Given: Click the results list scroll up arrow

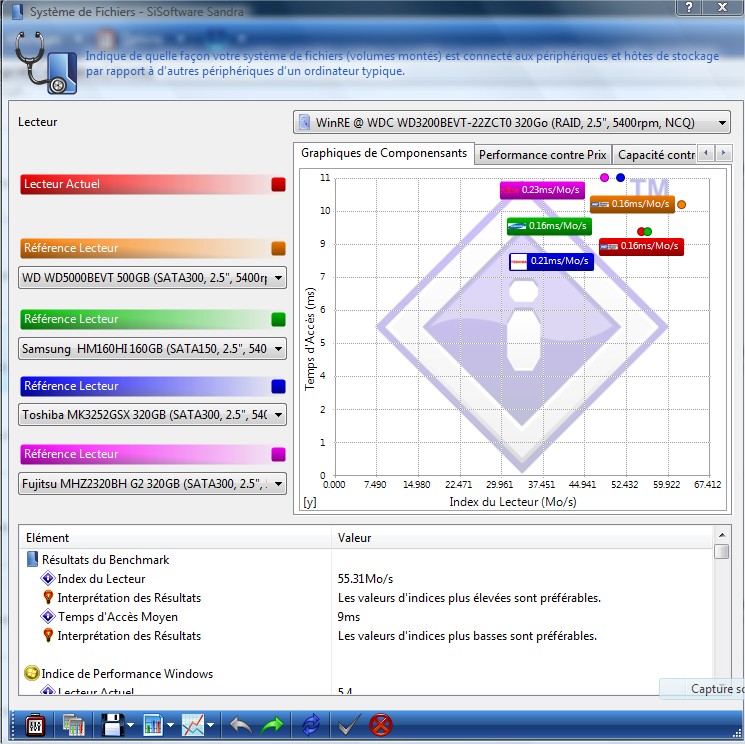Looking at the screenshot, I should 722,535.
